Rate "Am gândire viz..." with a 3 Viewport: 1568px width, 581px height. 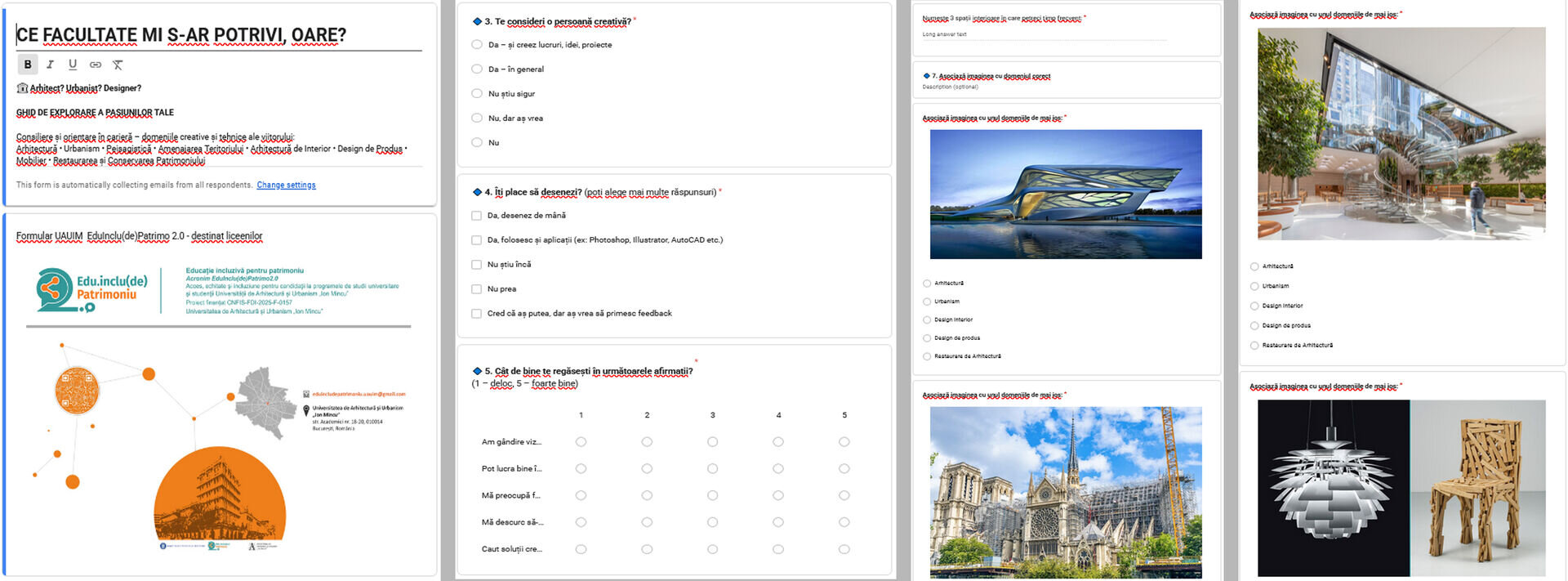[712, 442]
